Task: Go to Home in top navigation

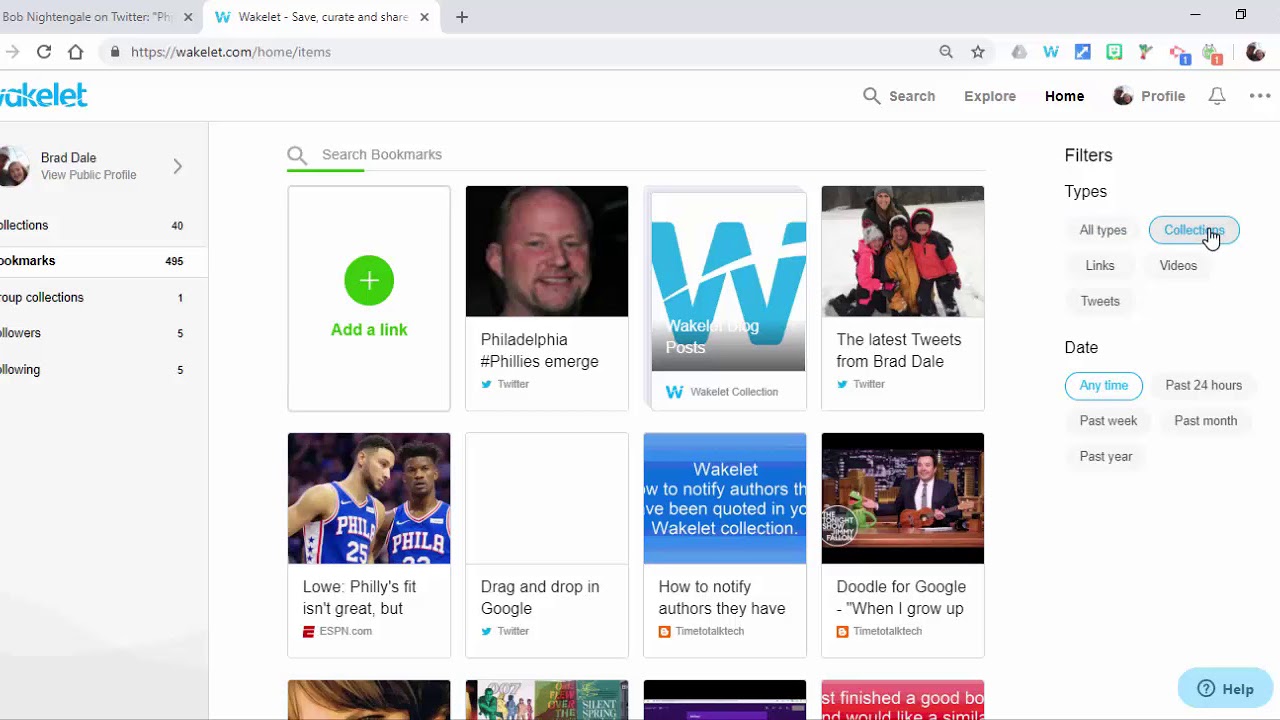Action: (x=1064, y=96)
